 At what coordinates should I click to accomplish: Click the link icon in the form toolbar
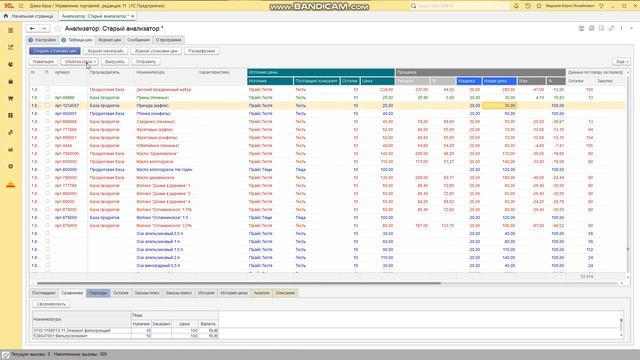(611, 28)
